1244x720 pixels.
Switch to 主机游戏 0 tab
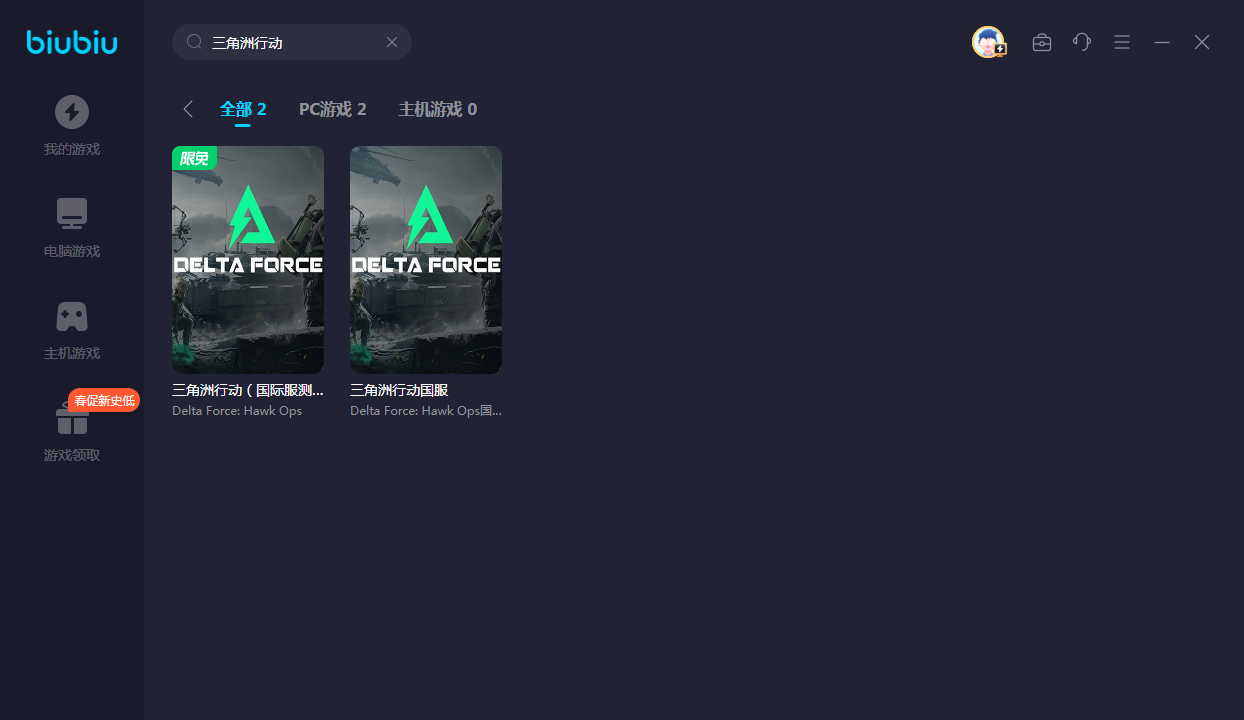437,109
